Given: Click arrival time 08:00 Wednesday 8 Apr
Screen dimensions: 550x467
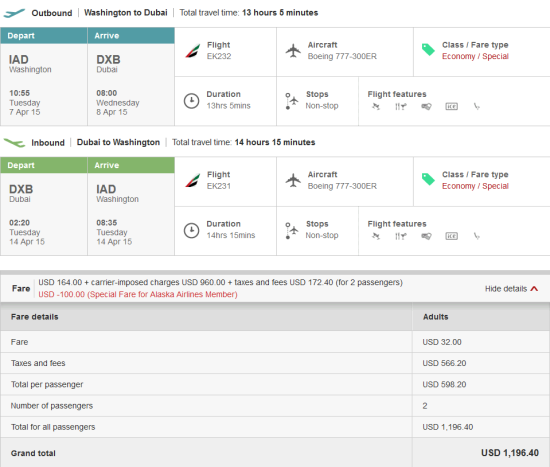Looking at the screenshot, I should [118, 102].
